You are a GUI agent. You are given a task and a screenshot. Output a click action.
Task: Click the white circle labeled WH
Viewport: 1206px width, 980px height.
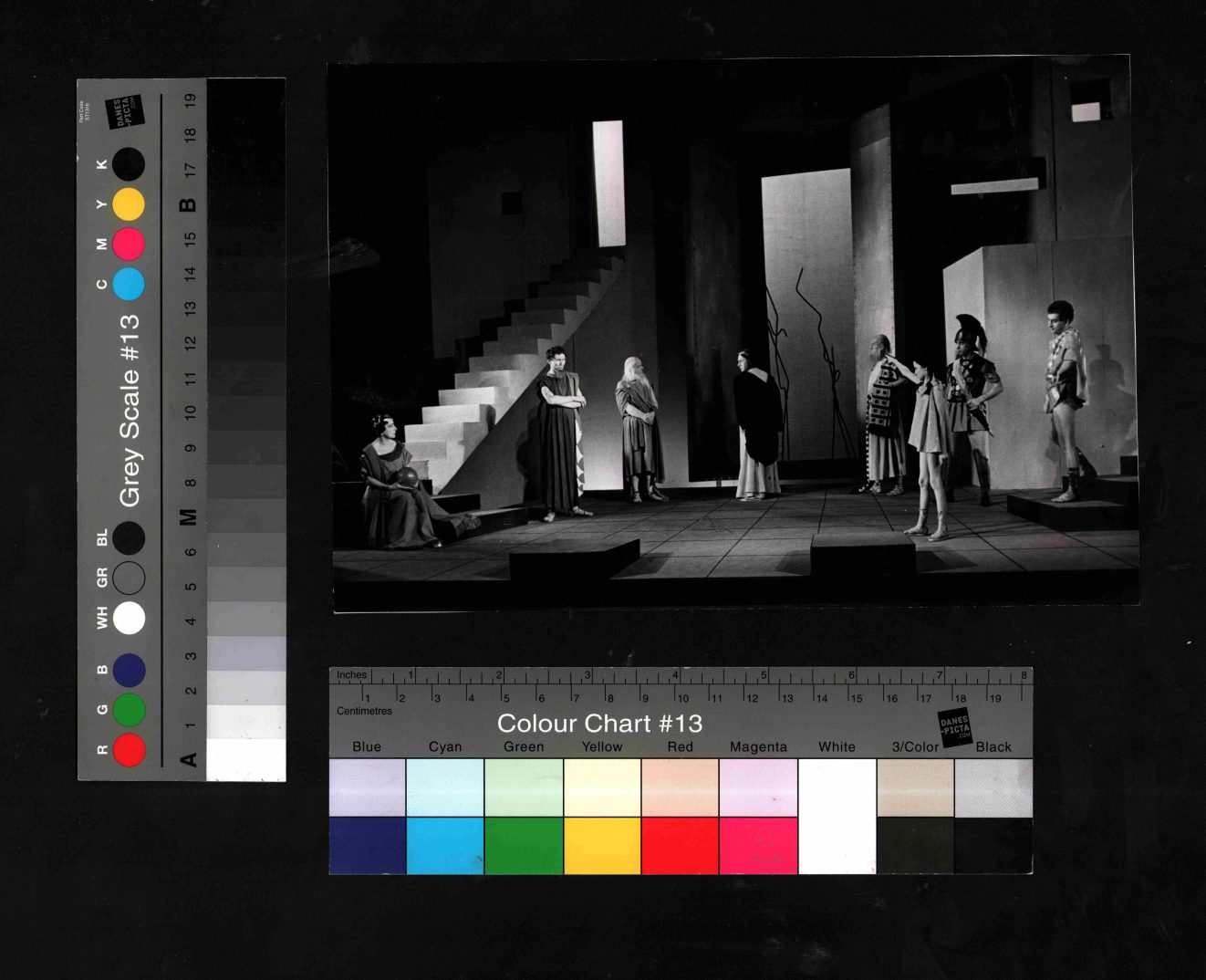[130, 618]
